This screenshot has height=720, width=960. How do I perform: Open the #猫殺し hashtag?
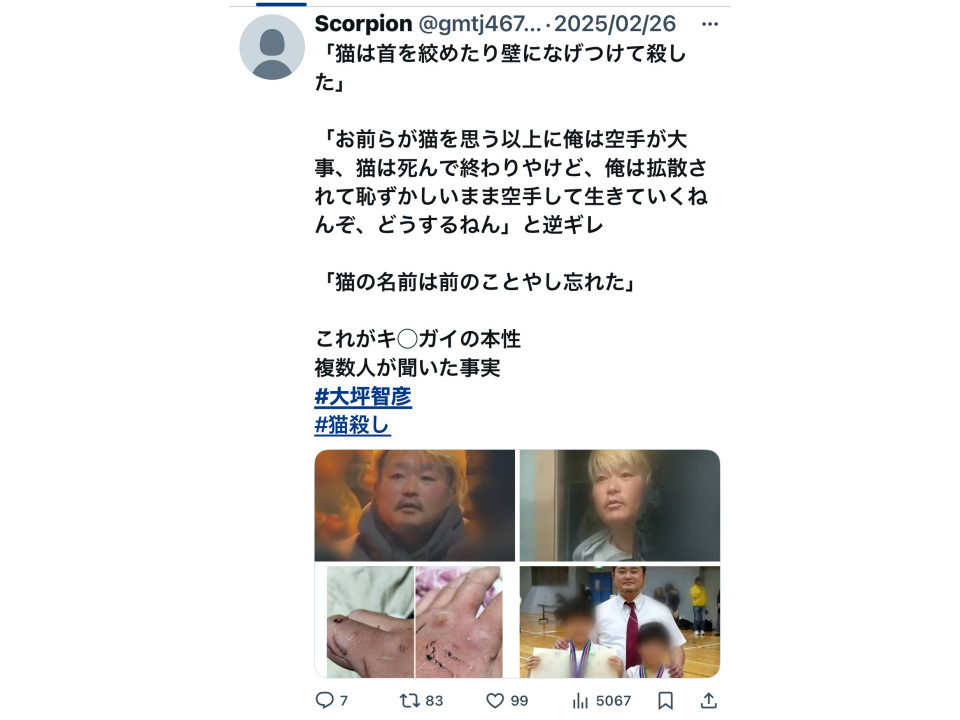click(x=352, y=425)
